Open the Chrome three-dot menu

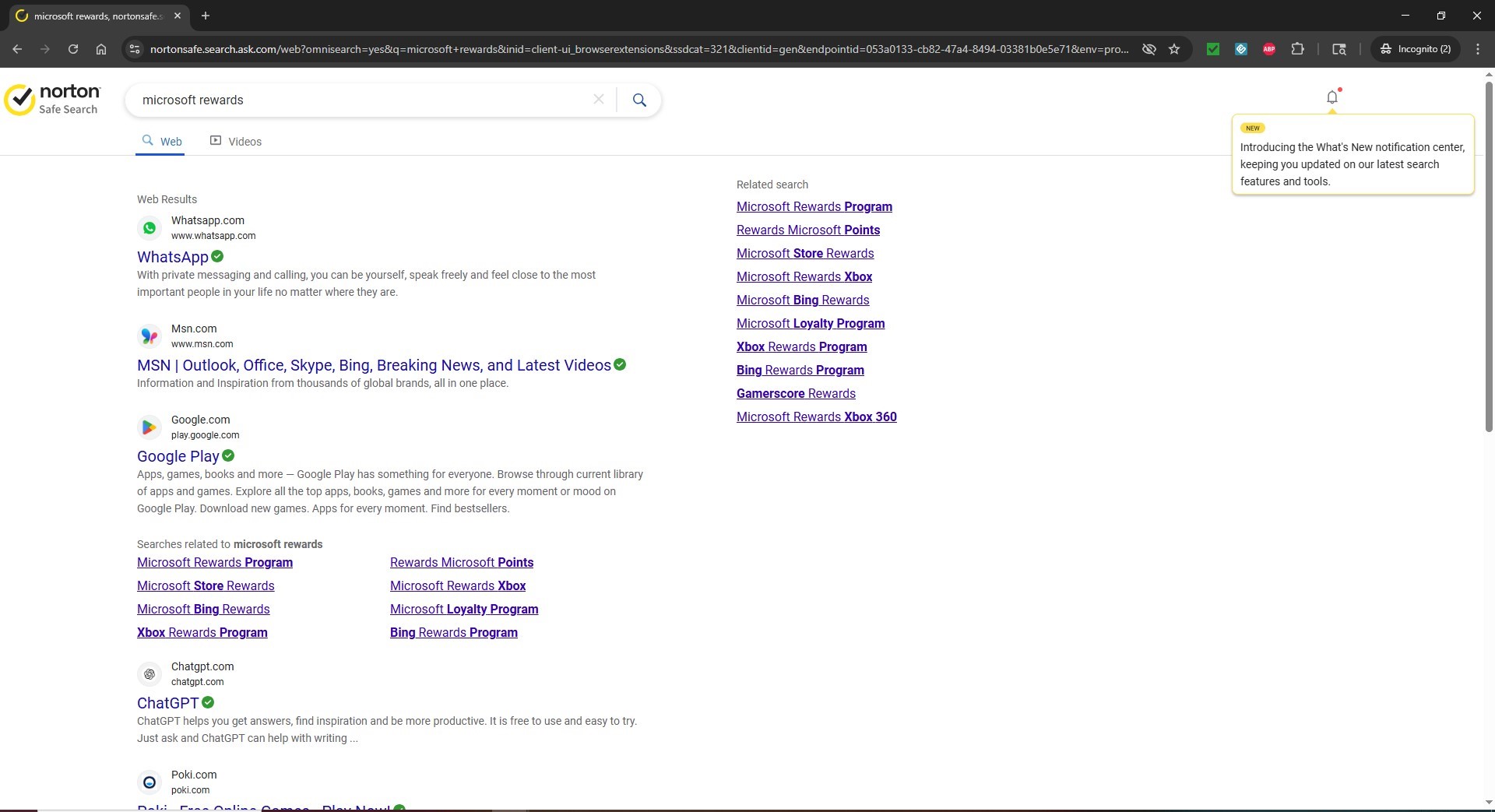(x=1478, y=49)
